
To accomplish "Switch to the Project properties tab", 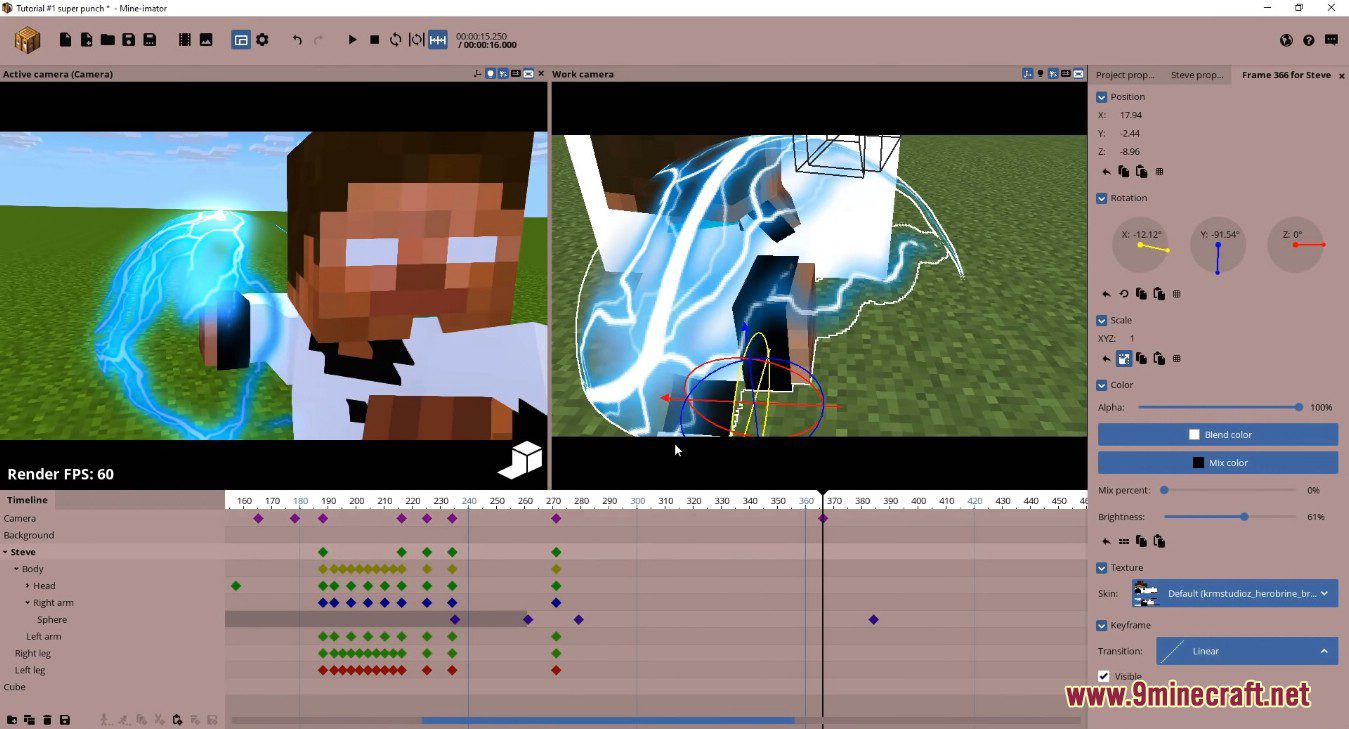I will [x=1125, y=75].
